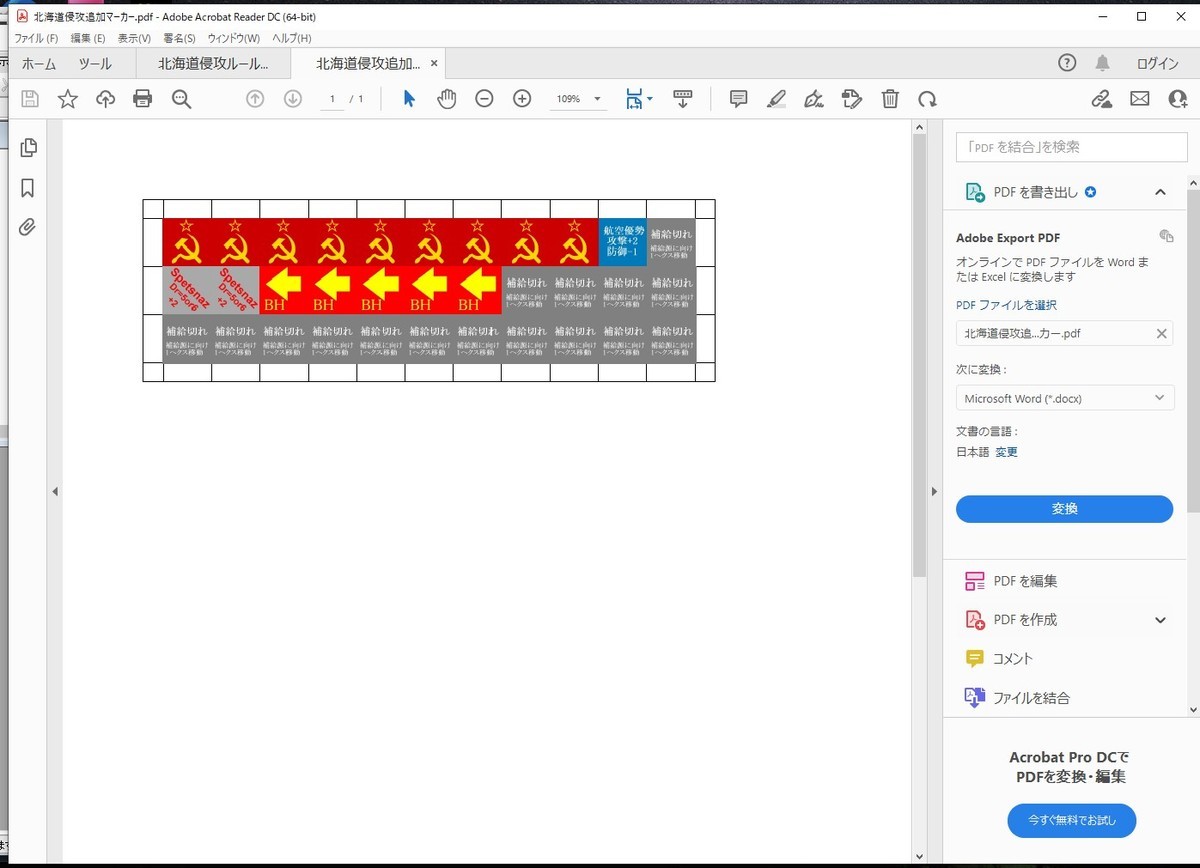1200x868 pixels.
Task: Open text search with the magnifier icon
Action: (x=181, y=99)
